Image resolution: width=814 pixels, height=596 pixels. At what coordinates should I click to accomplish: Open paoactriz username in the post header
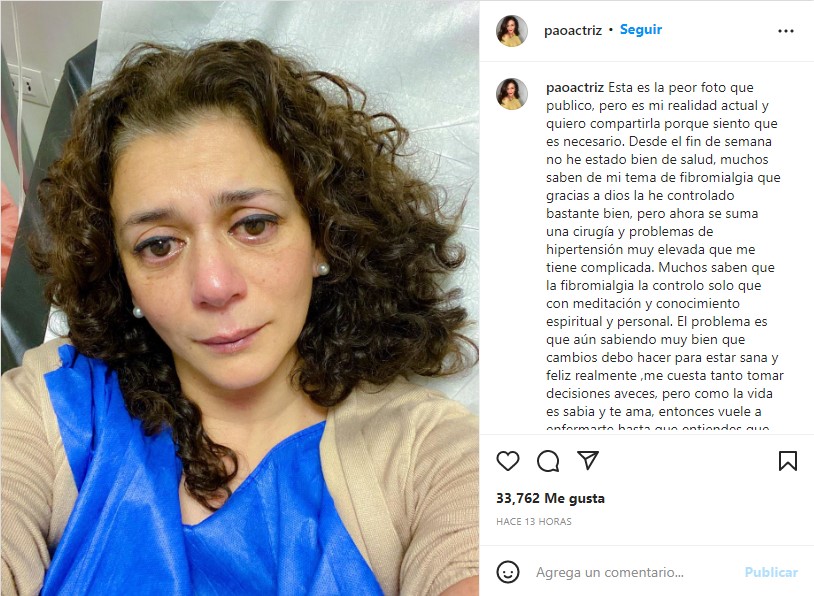click(x=573, y=31)
